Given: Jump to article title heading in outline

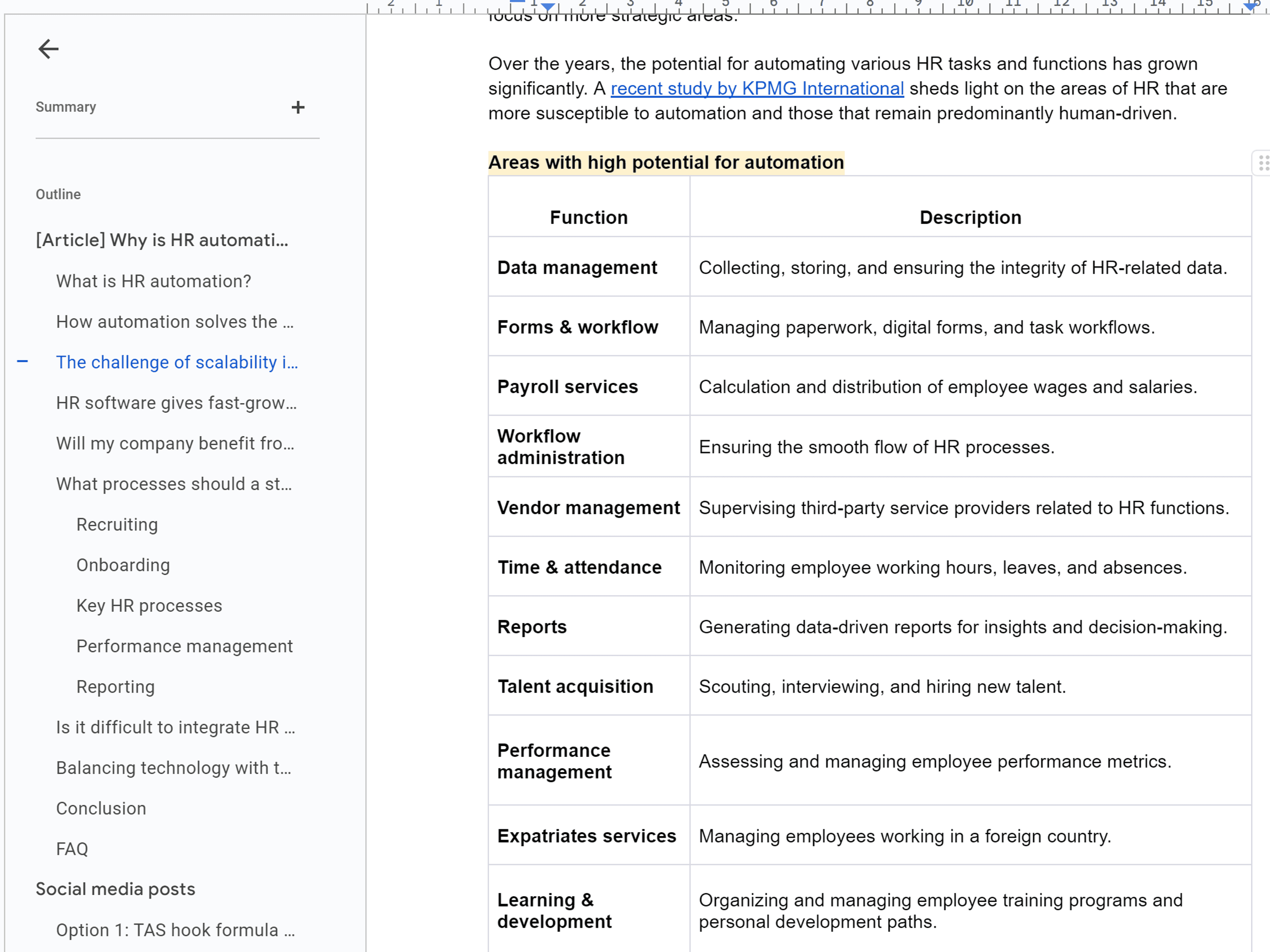Looking at the screenshot, I should coord(162,240).
